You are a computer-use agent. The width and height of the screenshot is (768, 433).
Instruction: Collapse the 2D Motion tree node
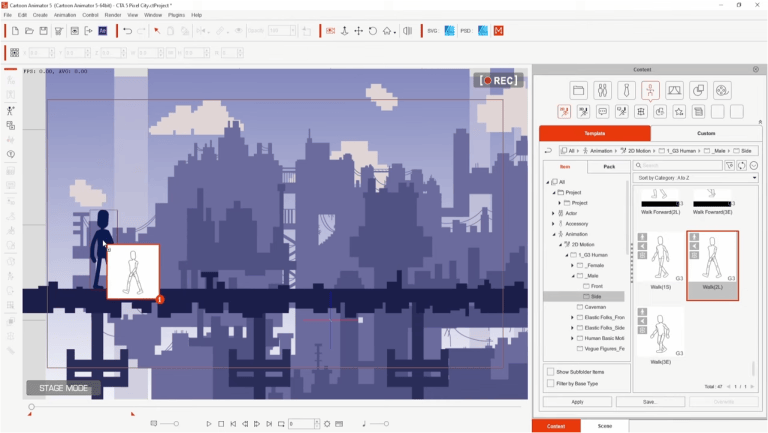pyautogui.click(x=561, y=244)
